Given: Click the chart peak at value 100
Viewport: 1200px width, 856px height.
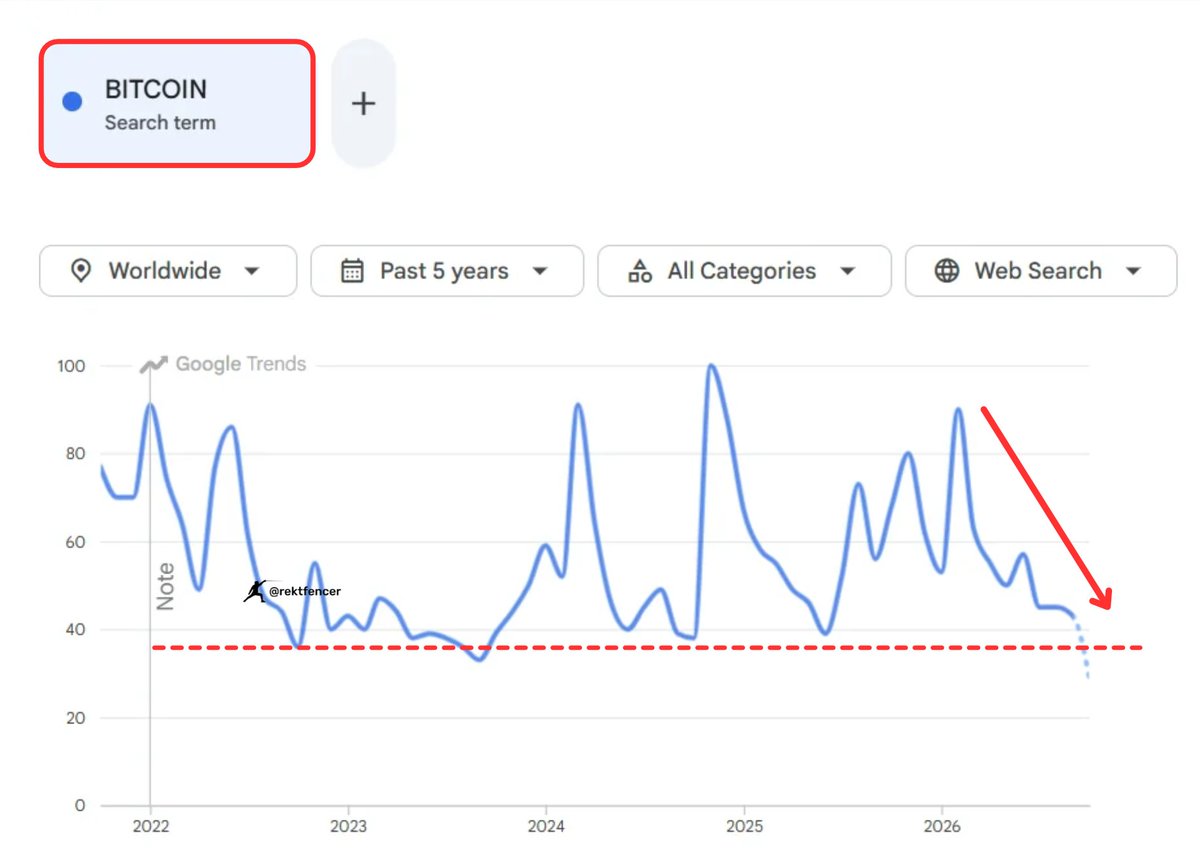Looking at the screenshot, I should pyautogui.click(x=711, y=366).
